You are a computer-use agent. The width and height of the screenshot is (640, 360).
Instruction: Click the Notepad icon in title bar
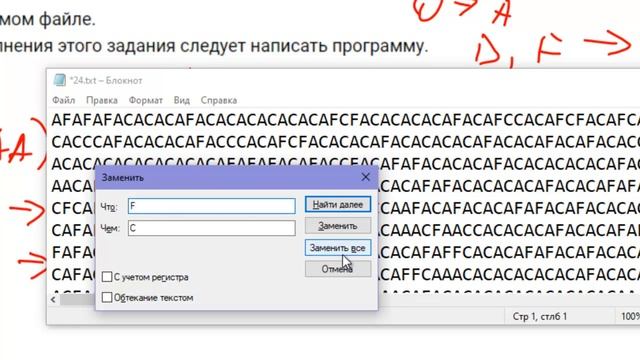pos(60,80)
